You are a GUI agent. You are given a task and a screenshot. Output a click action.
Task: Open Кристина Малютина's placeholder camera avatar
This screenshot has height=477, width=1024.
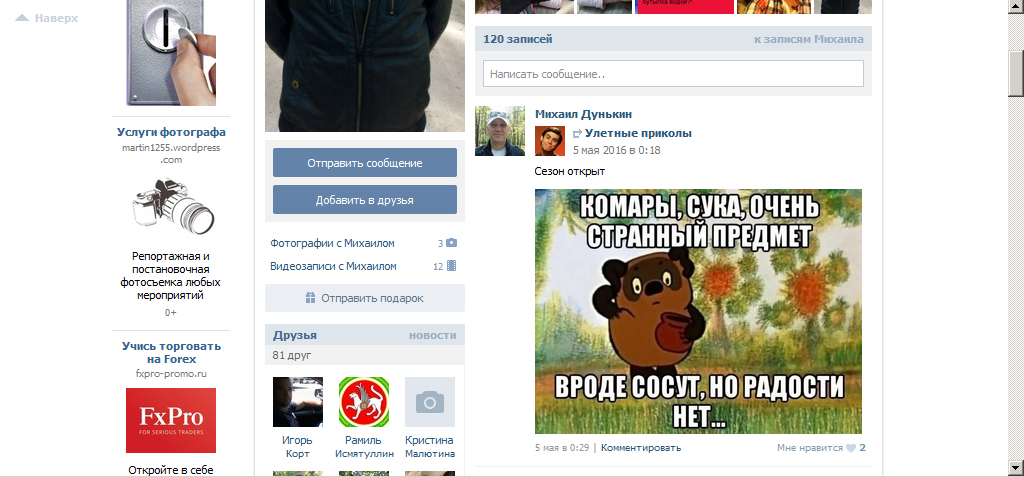pyautogui.click(x=430, y=402)
